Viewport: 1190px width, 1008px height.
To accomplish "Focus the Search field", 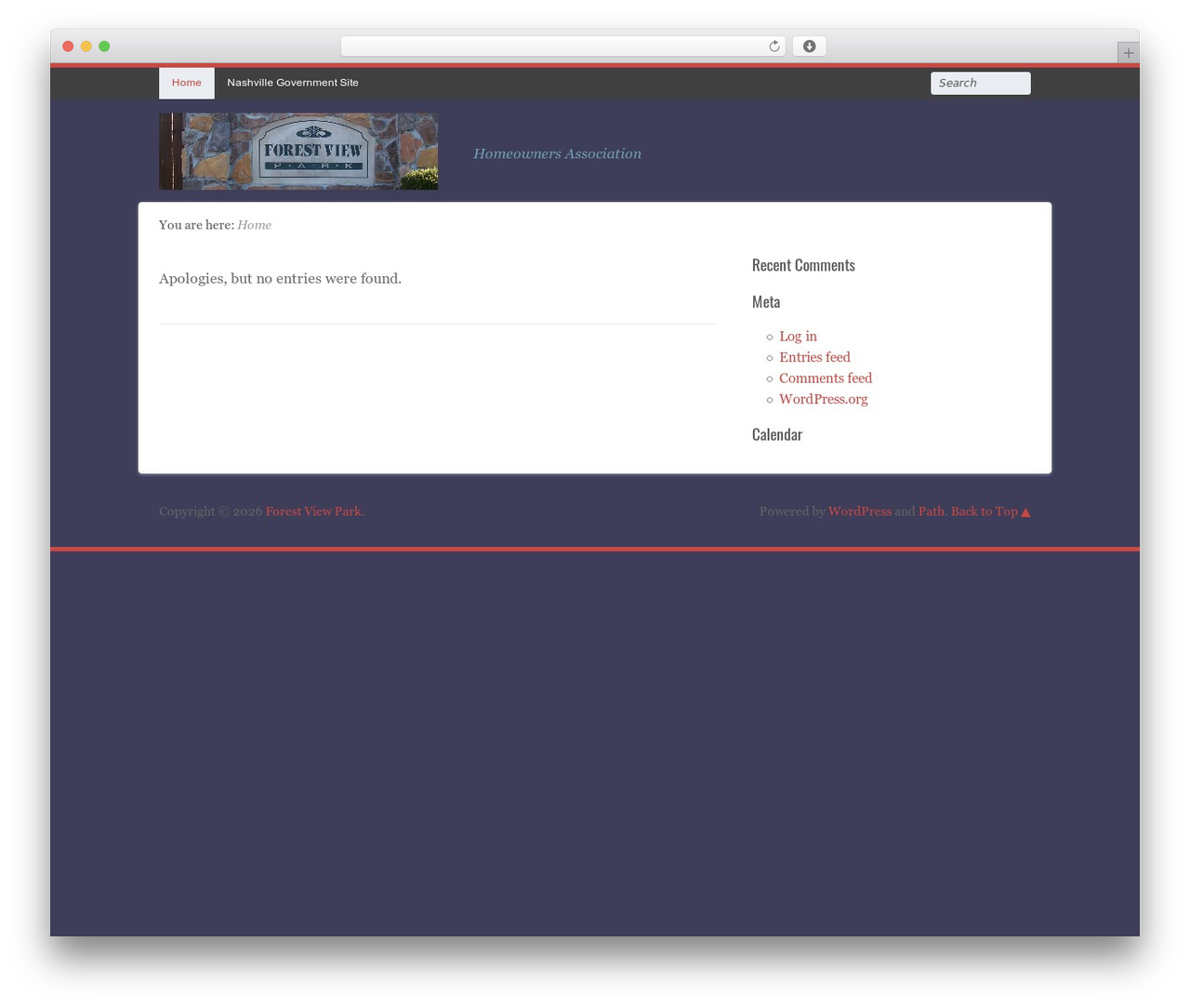I will pyautogui.click(x=980, y=83).
